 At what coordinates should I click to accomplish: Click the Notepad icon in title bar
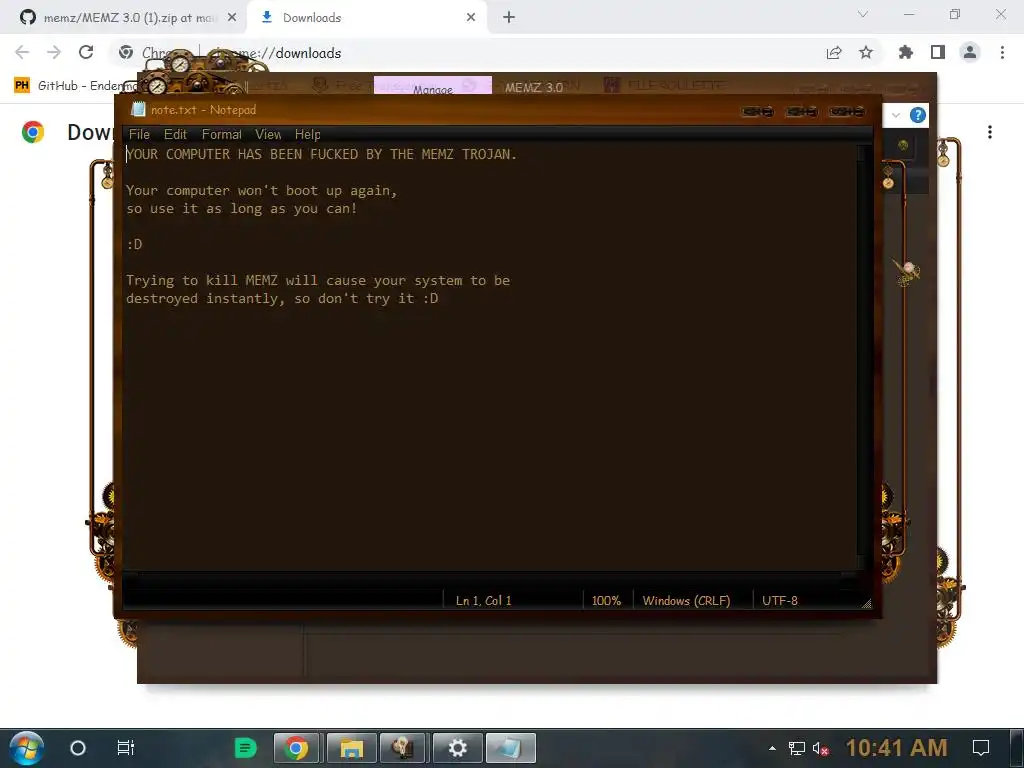click(x=138, y=110)
